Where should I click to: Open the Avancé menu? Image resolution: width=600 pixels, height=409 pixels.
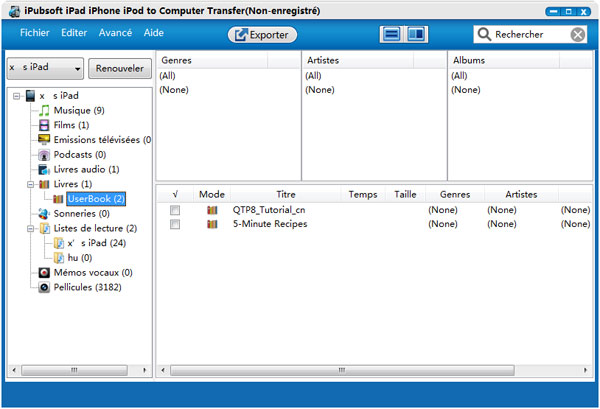(x=115, y=33)
